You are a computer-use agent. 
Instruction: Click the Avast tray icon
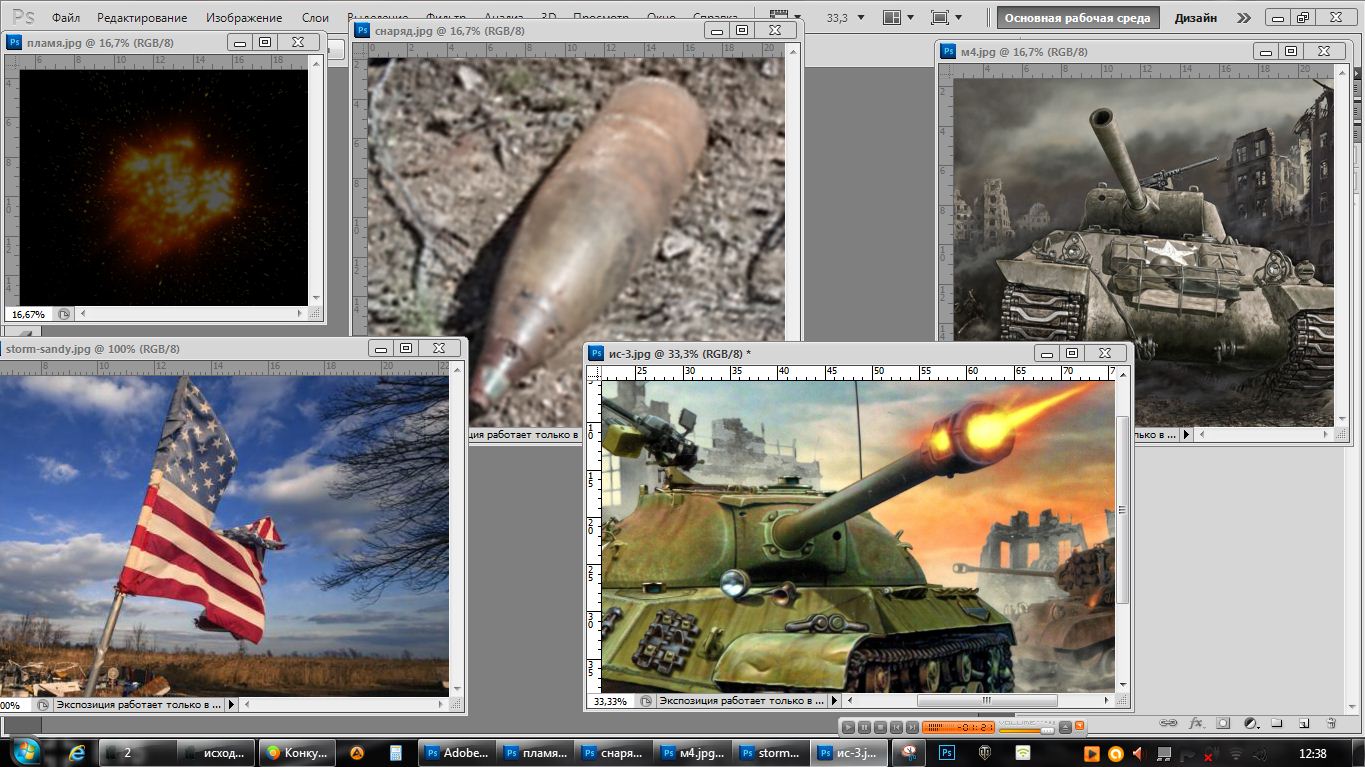tap(1115, 753)
